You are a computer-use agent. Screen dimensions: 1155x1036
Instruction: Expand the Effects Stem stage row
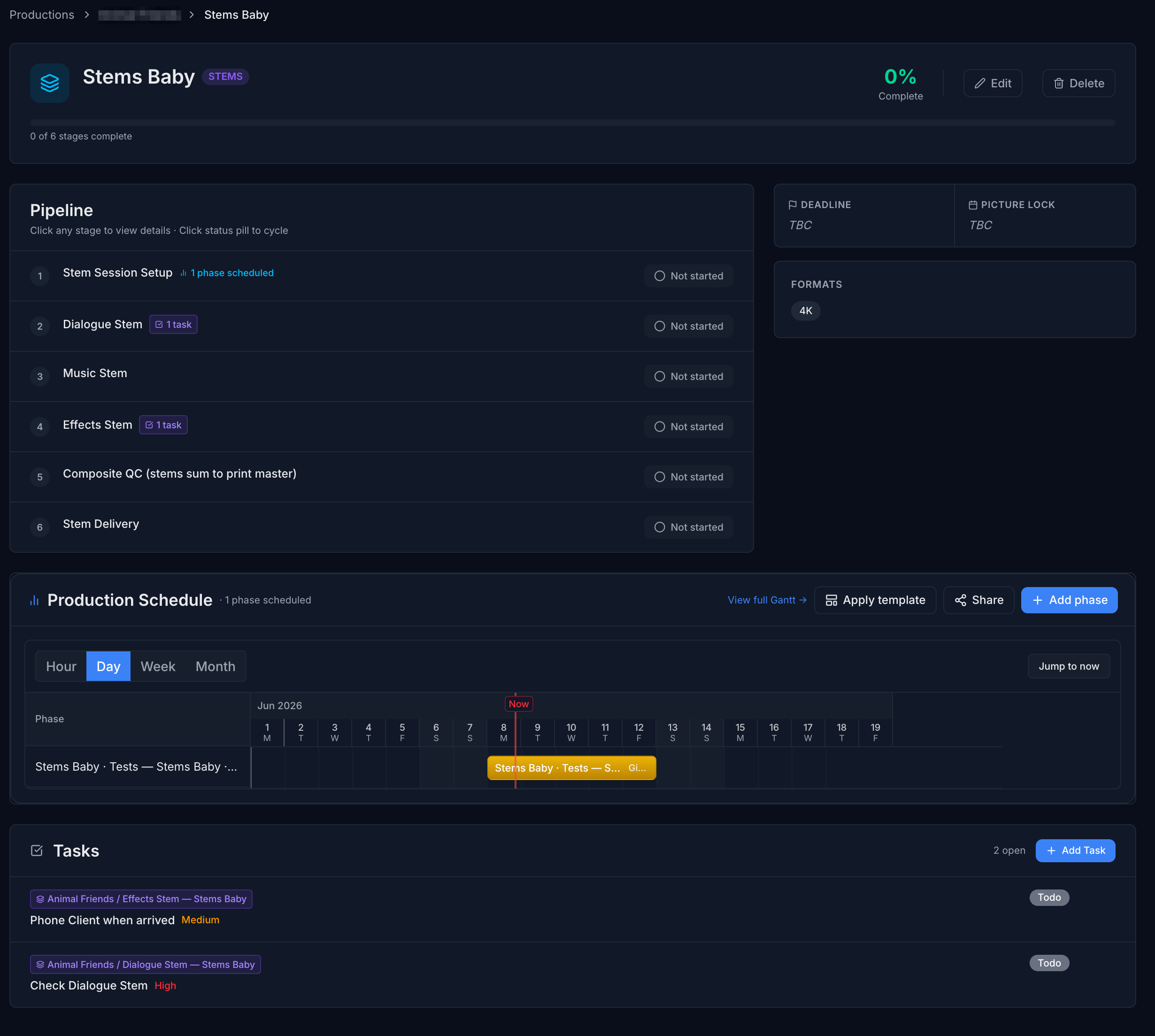click(x=382, y=426)
